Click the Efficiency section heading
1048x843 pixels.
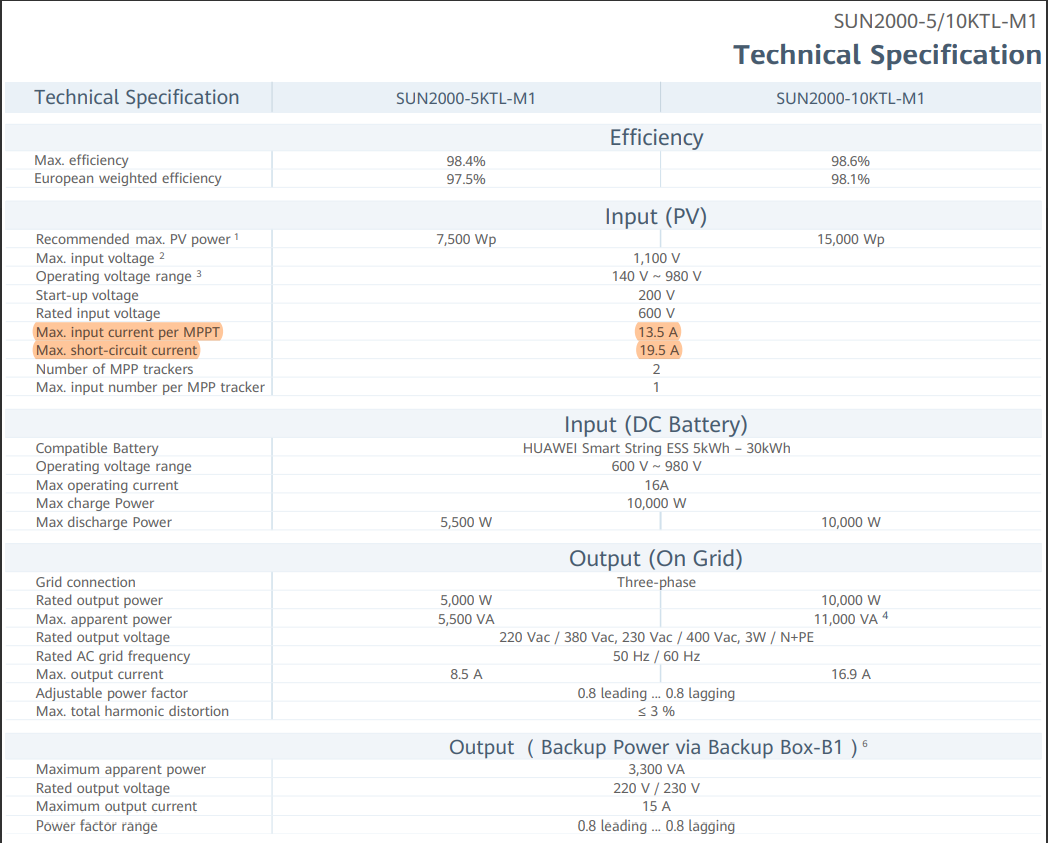coord(656,138)
